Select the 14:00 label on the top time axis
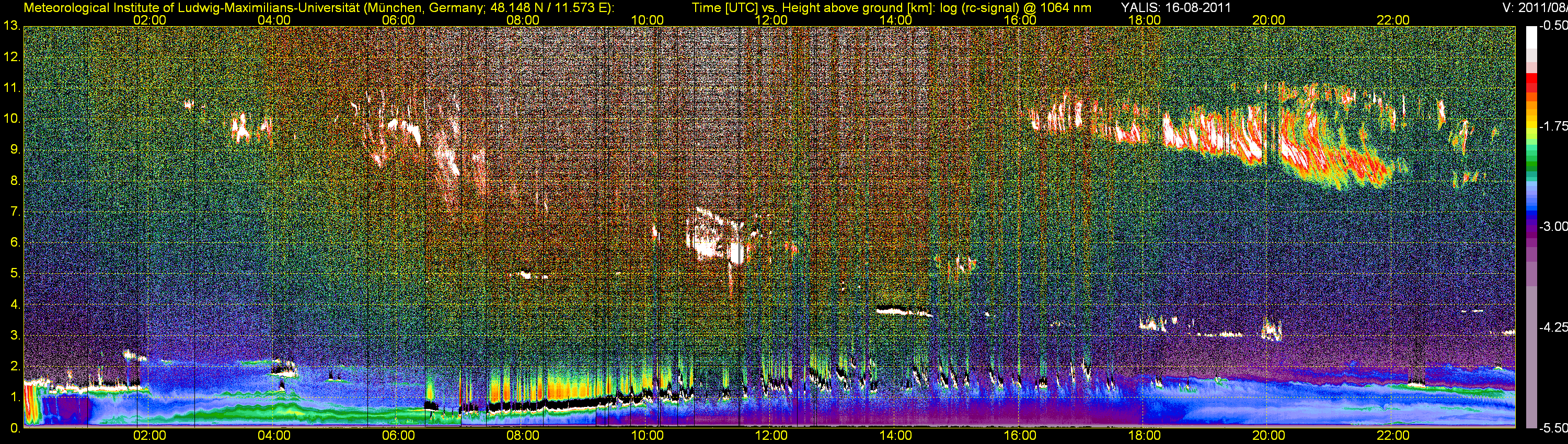The image size is (1568, 444). [x=896, y=20]
